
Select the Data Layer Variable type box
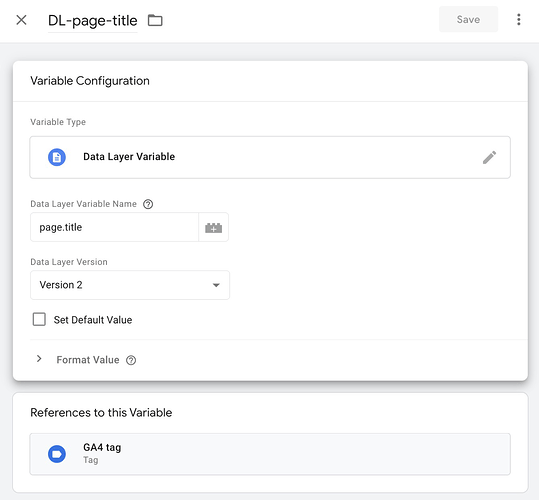pyautogui.click(x=270, y=157)
